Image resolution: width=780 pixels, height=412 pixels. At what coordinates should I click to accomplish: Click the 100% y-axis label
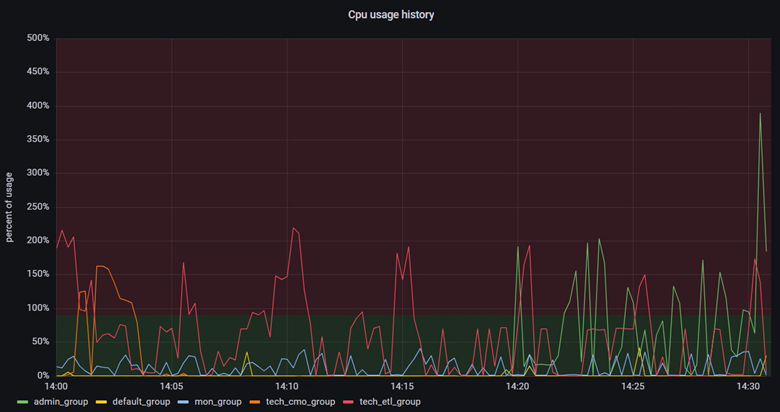coord(38,308)
